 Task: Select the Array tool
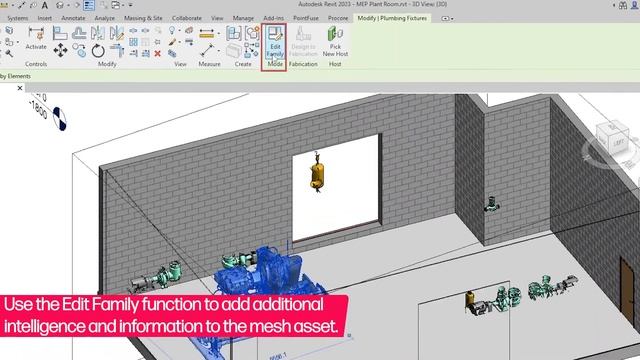click(x=133, y=42)
